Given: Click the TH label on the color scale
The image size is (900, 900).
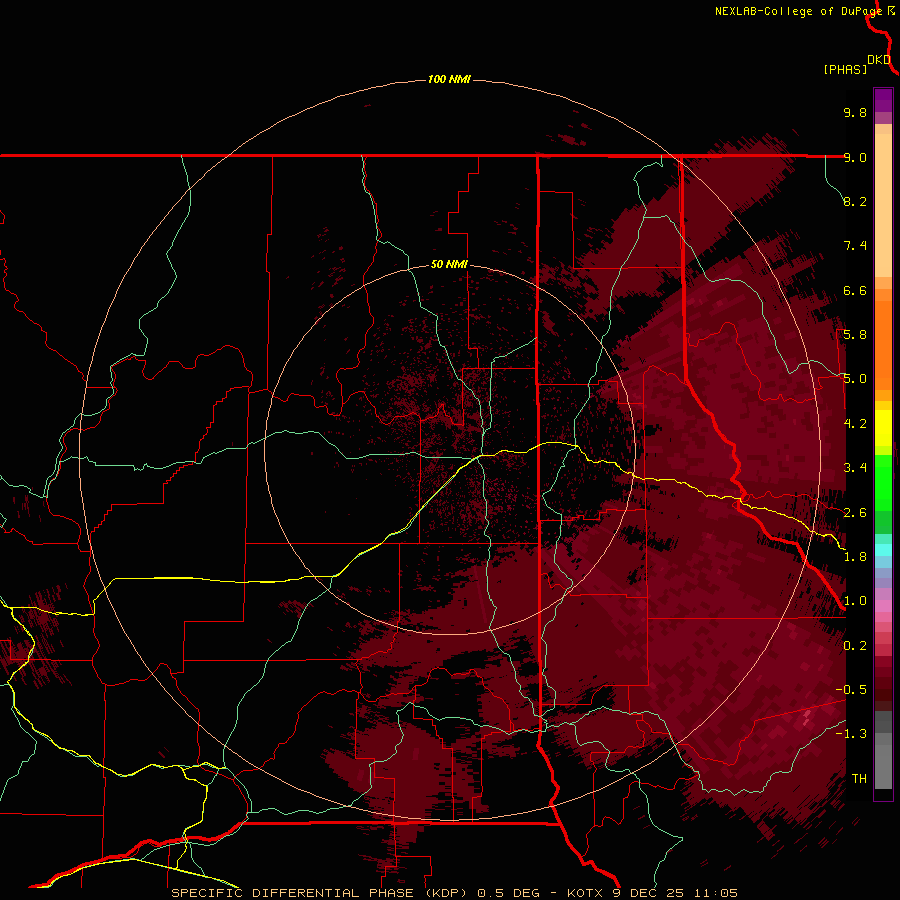Looking at the screenshot, I should pyautogui.click(x=859, y=779).
